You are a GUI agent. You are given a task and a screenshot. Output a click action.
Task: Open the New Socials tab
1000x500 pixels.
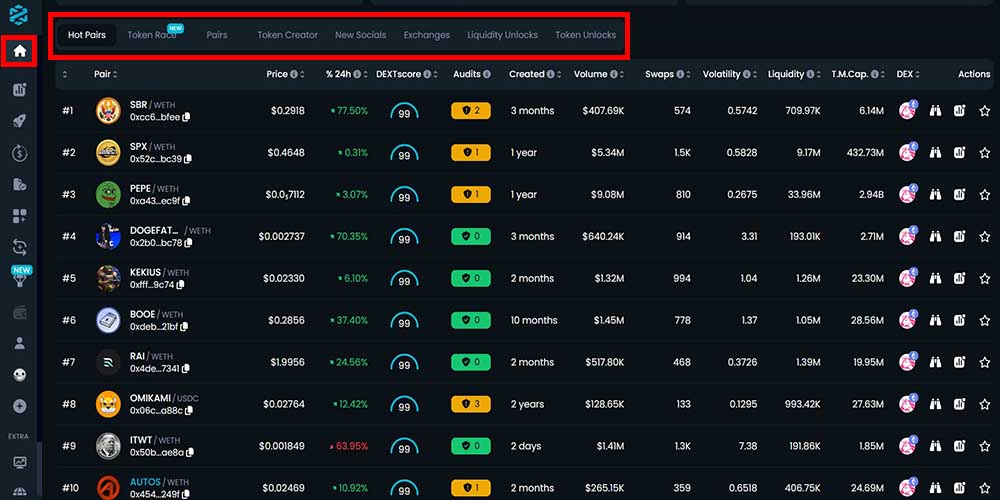[361, 35]
